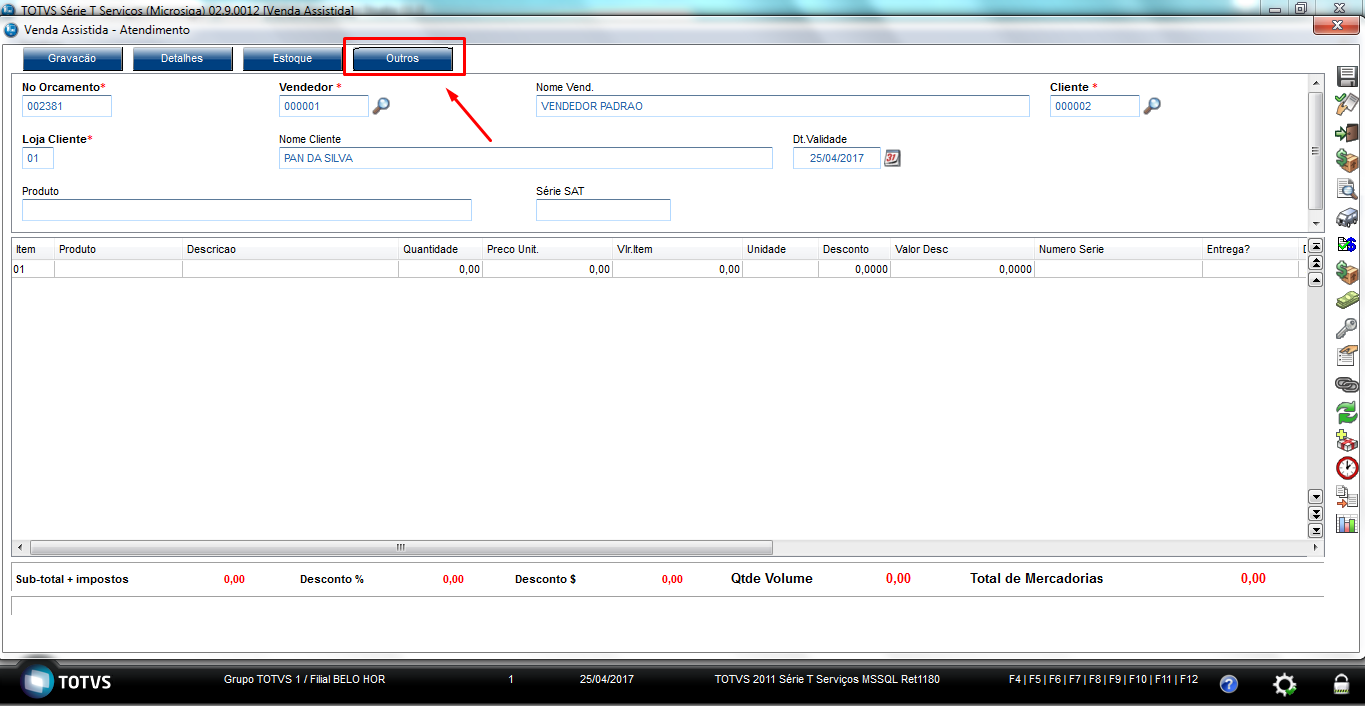Screen dimensions: 1365x706
Task: Click the TOTVS logo in bottom bar
Action: tap(67, 683)
